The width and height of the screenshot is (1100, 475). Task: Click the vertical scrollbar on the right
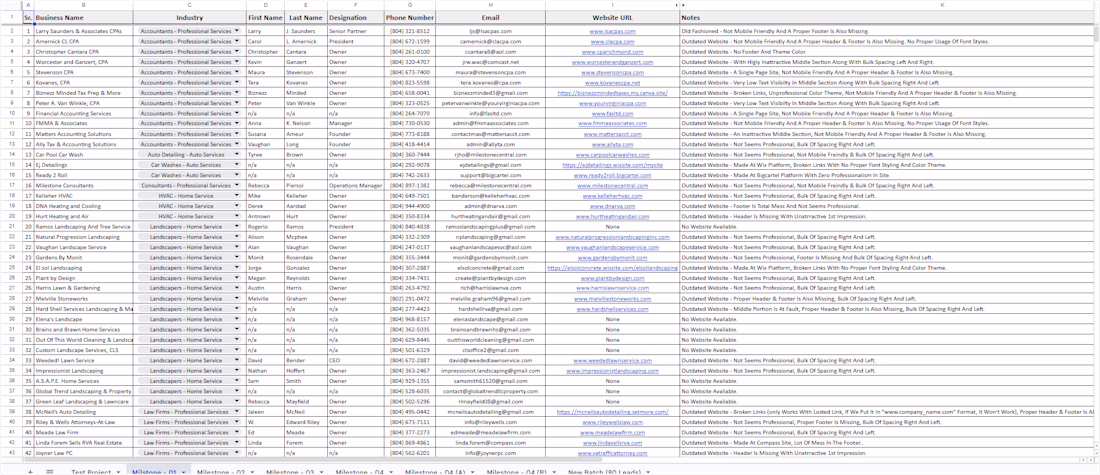[1096, 35]
